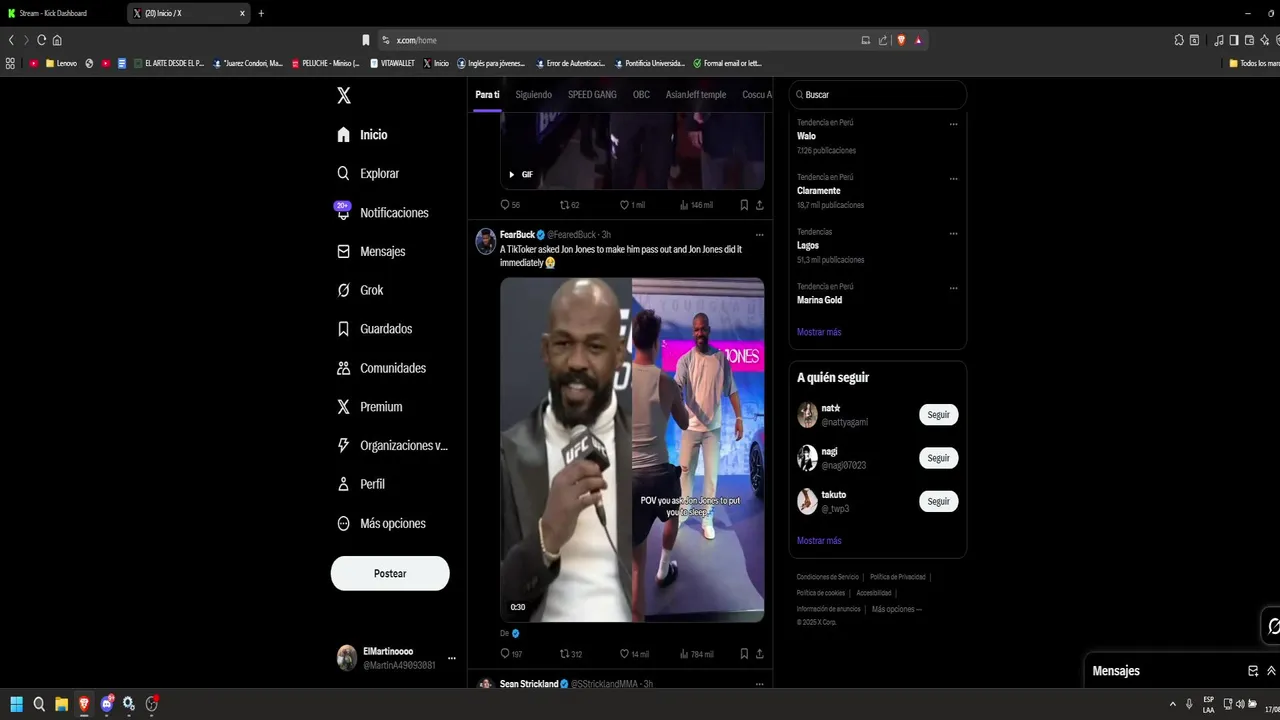
Task: Switch to the Para ti tab
Action: pyautogui.click(x=487, y=95)
